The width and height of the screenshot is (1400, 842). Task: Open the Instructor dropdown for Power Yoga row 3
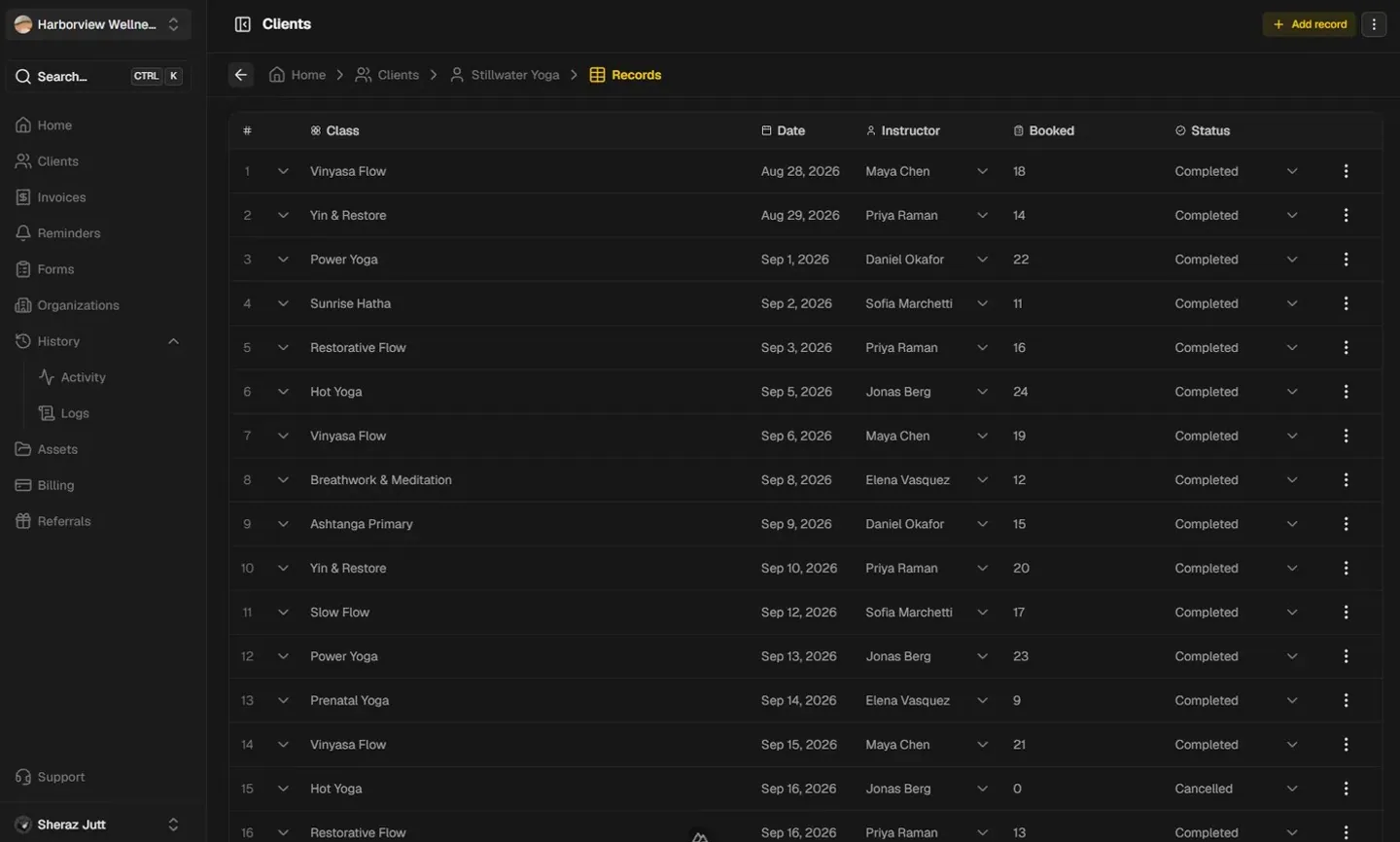(x=982, y=260)
